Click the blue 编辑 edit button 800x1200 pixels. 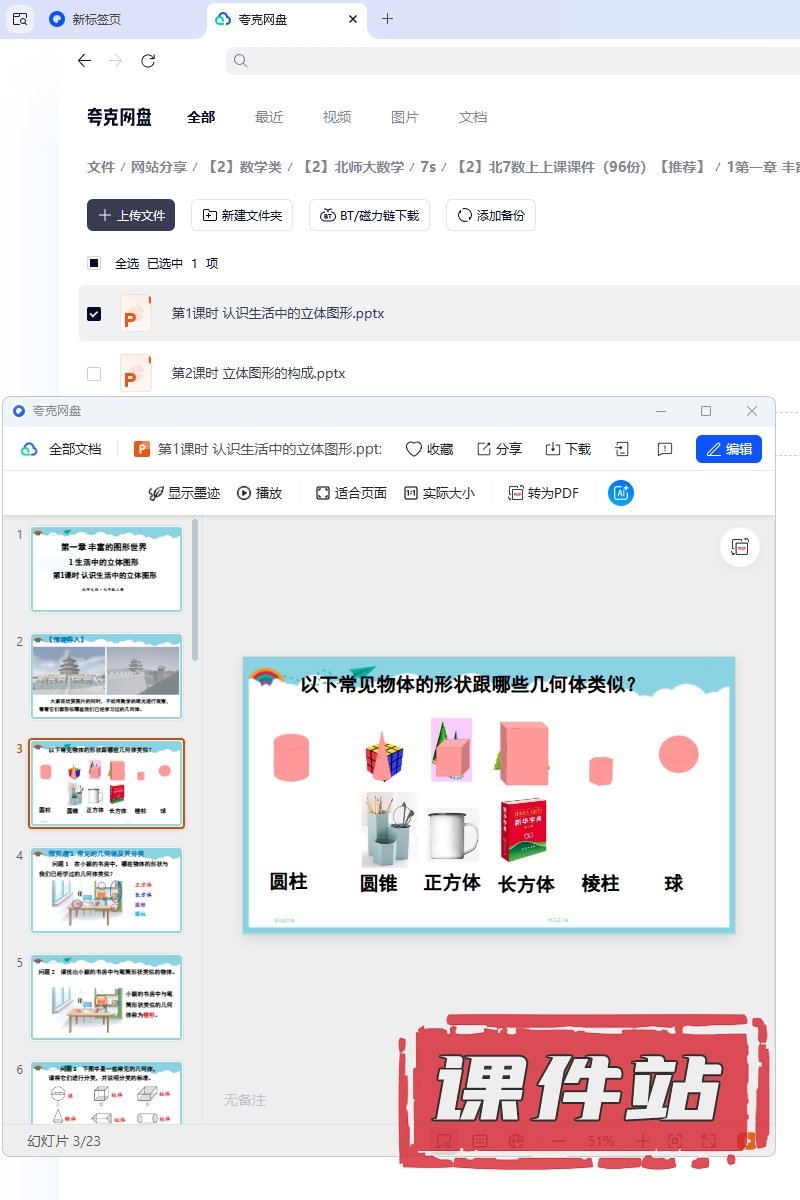(728, 449)
